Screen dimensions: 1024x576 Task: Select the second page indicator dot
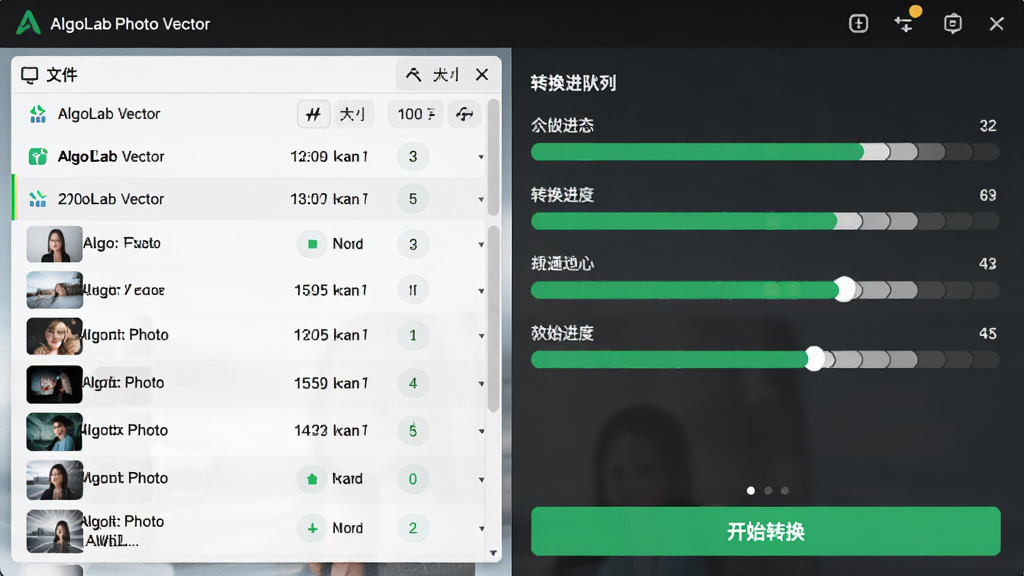click(x=768, y=490)
